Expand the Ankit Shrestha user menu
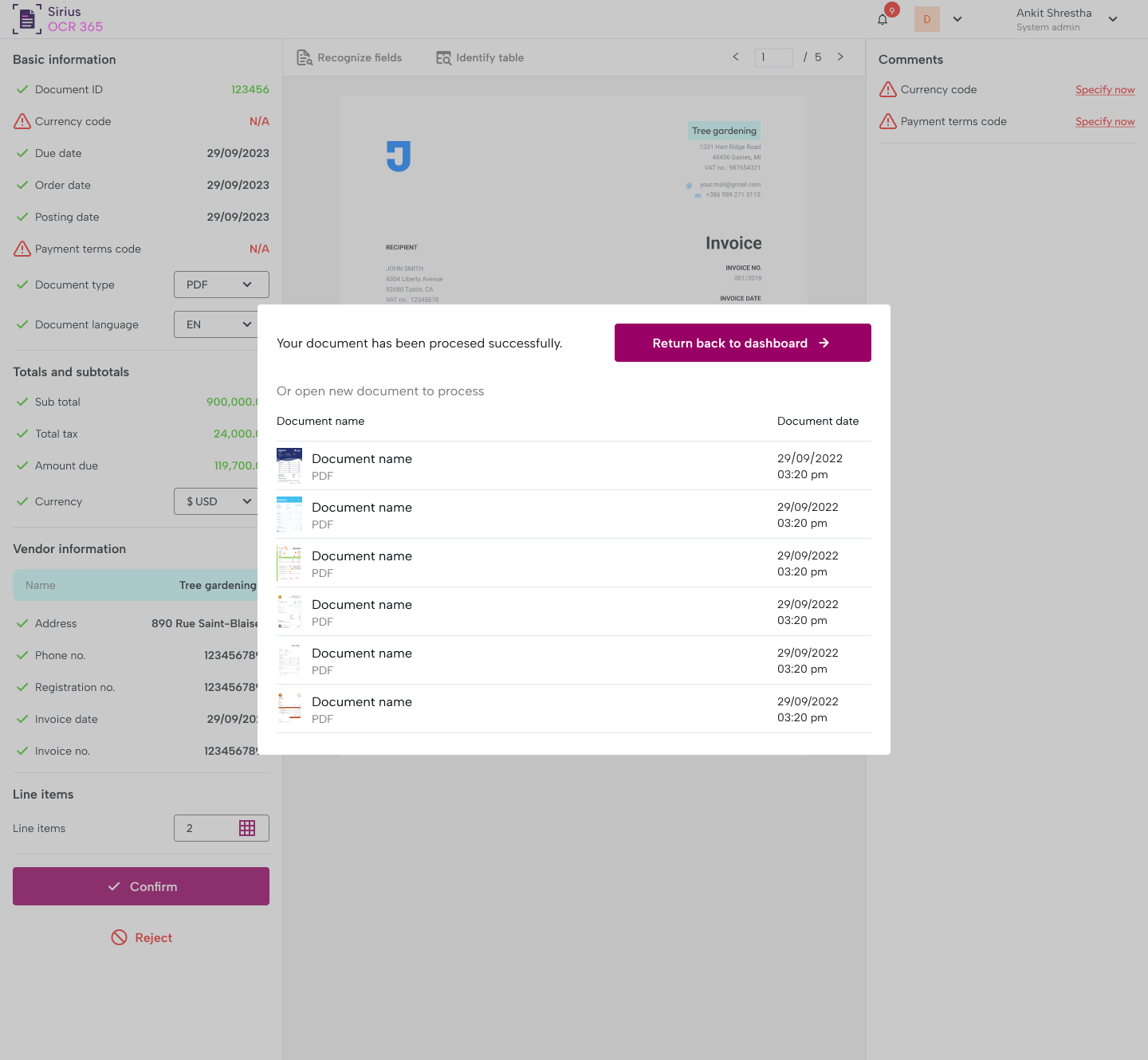 [1113, 19]
